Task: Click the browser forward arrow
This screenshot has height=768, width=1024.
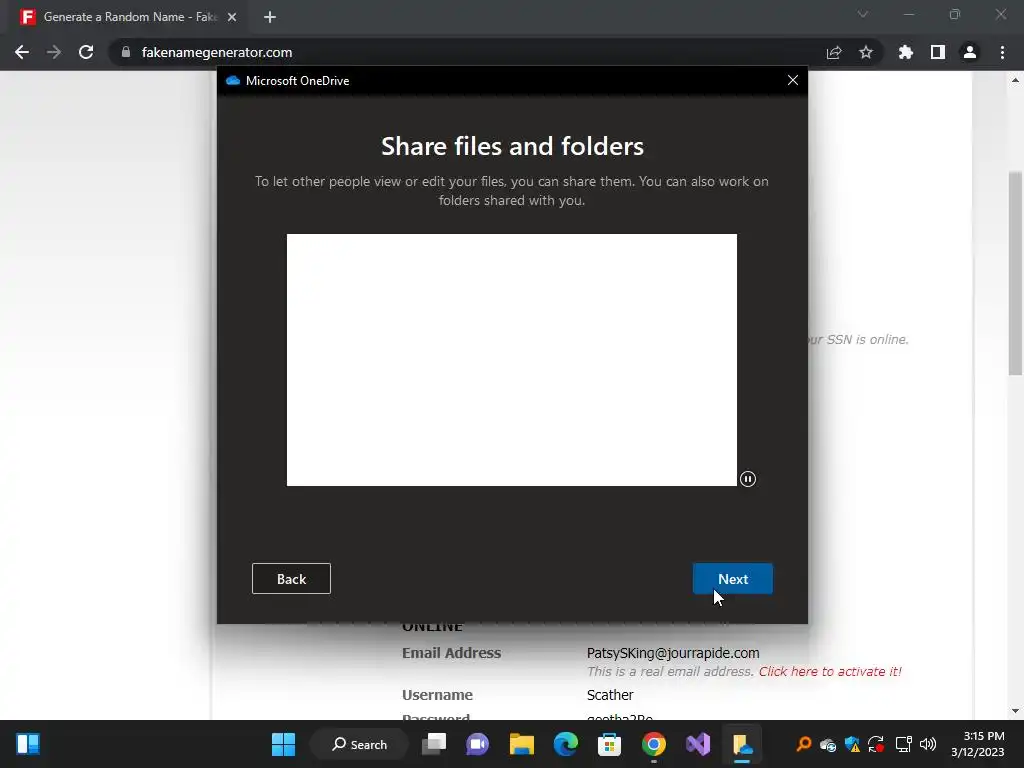Action: click(x=54, y=52)
